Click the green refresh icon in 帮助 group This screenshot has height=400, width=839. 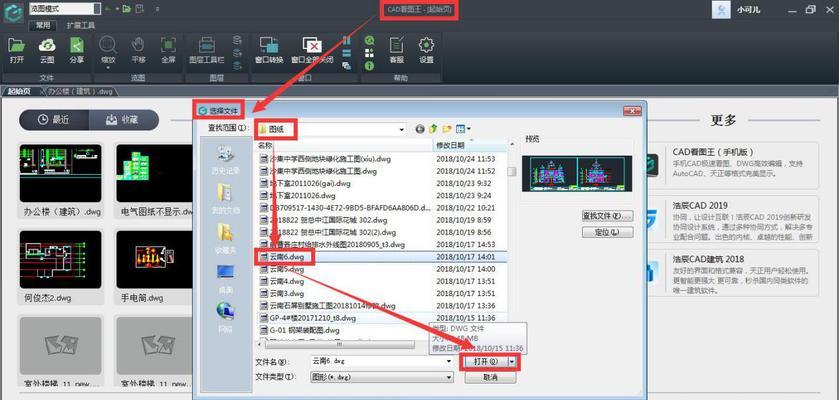(369, 40)
